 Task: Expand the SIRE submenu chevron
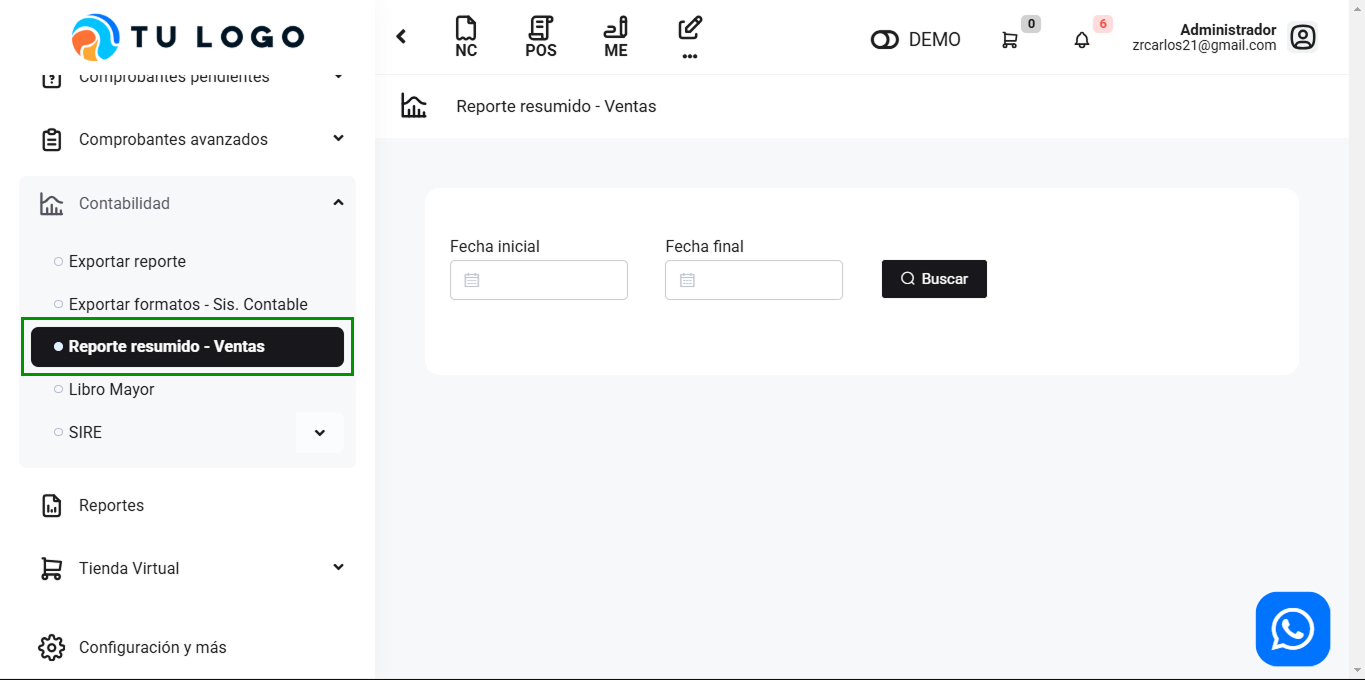pos(320,433)
